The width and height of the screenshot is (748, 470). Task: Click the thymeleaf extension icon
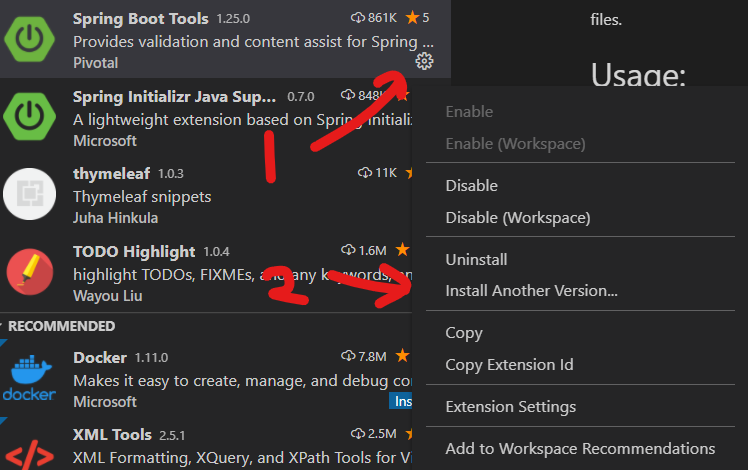tap(30, 194)
